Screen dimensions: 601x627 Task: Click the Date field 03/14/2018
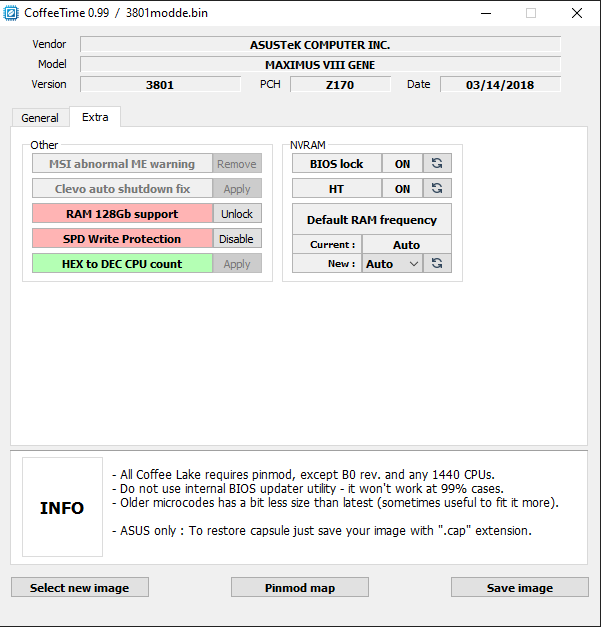500,84
